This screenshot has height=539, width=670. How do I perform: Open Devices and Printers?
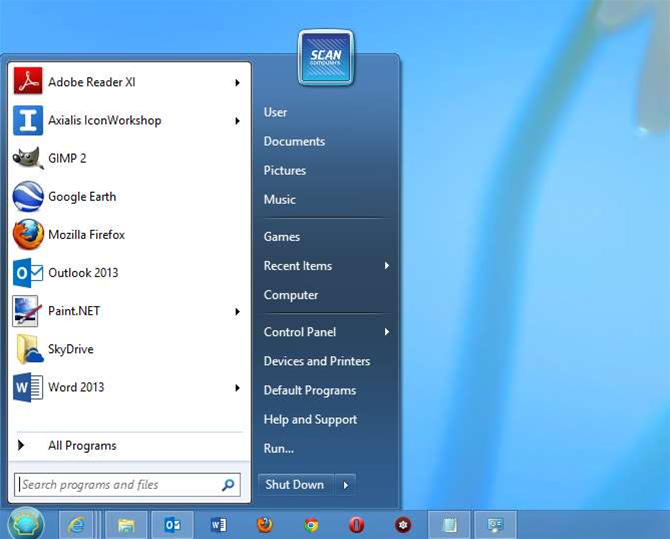pyautogui.click(x=317, y=361)
